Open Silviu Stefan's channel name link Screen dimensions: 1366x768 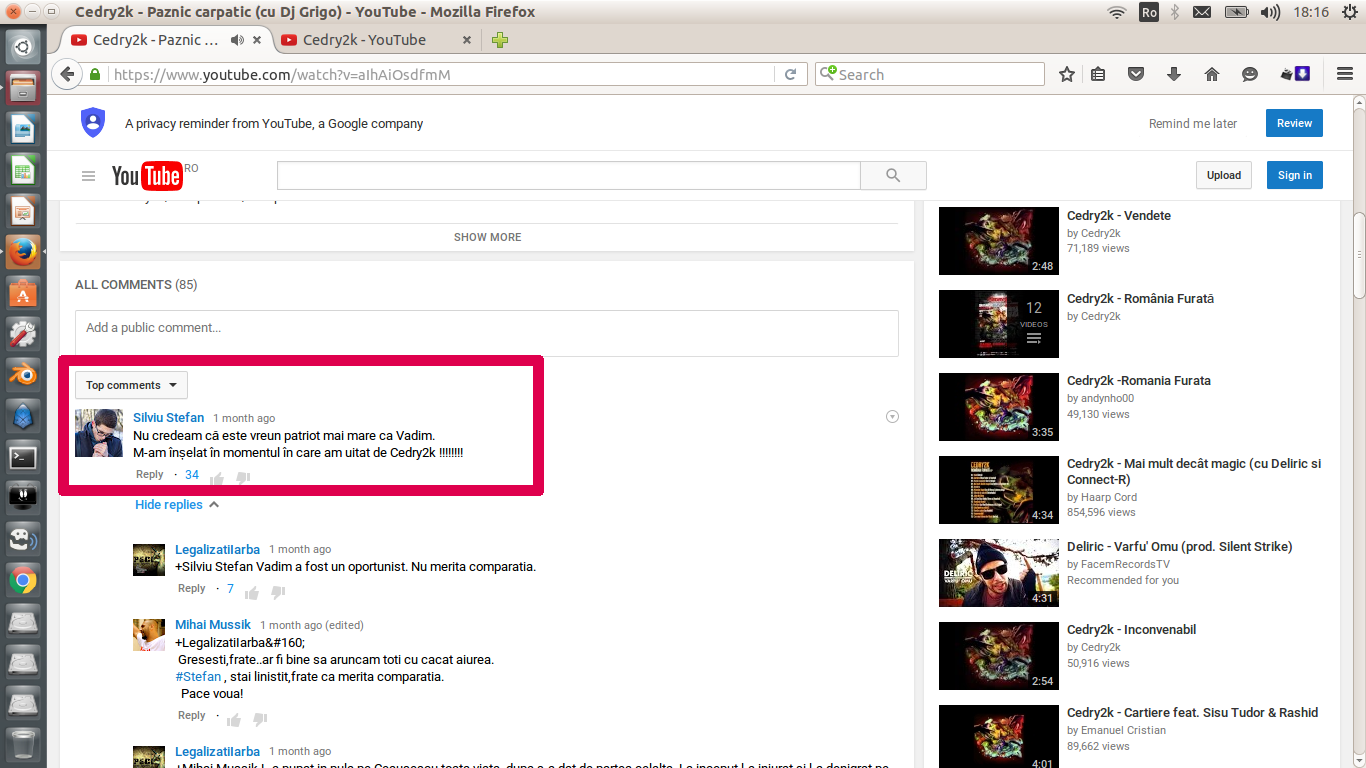click(168, 418)
